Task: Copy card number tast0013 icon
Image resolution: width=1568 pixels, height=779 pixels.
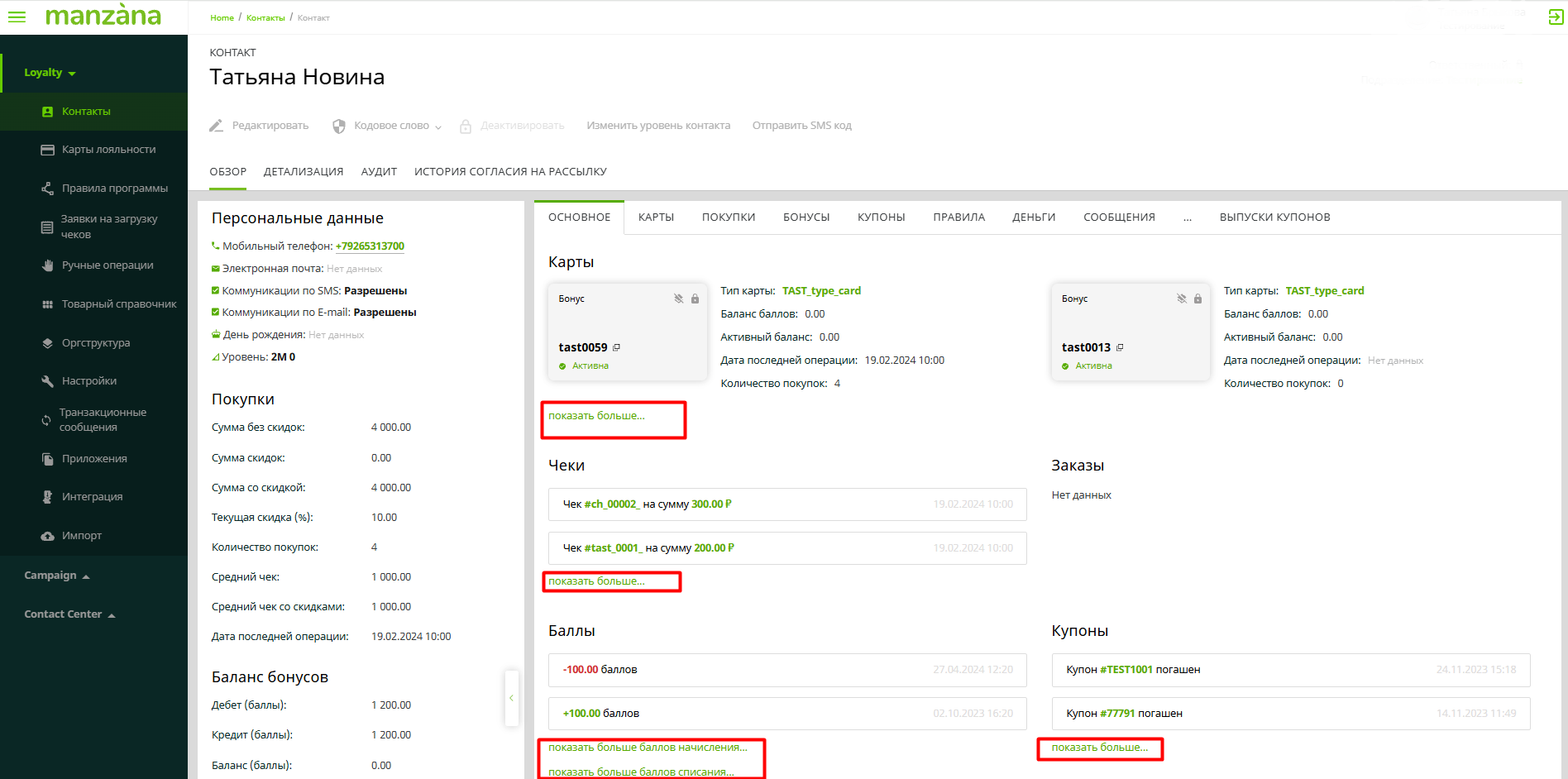Action: [1120, 348]
